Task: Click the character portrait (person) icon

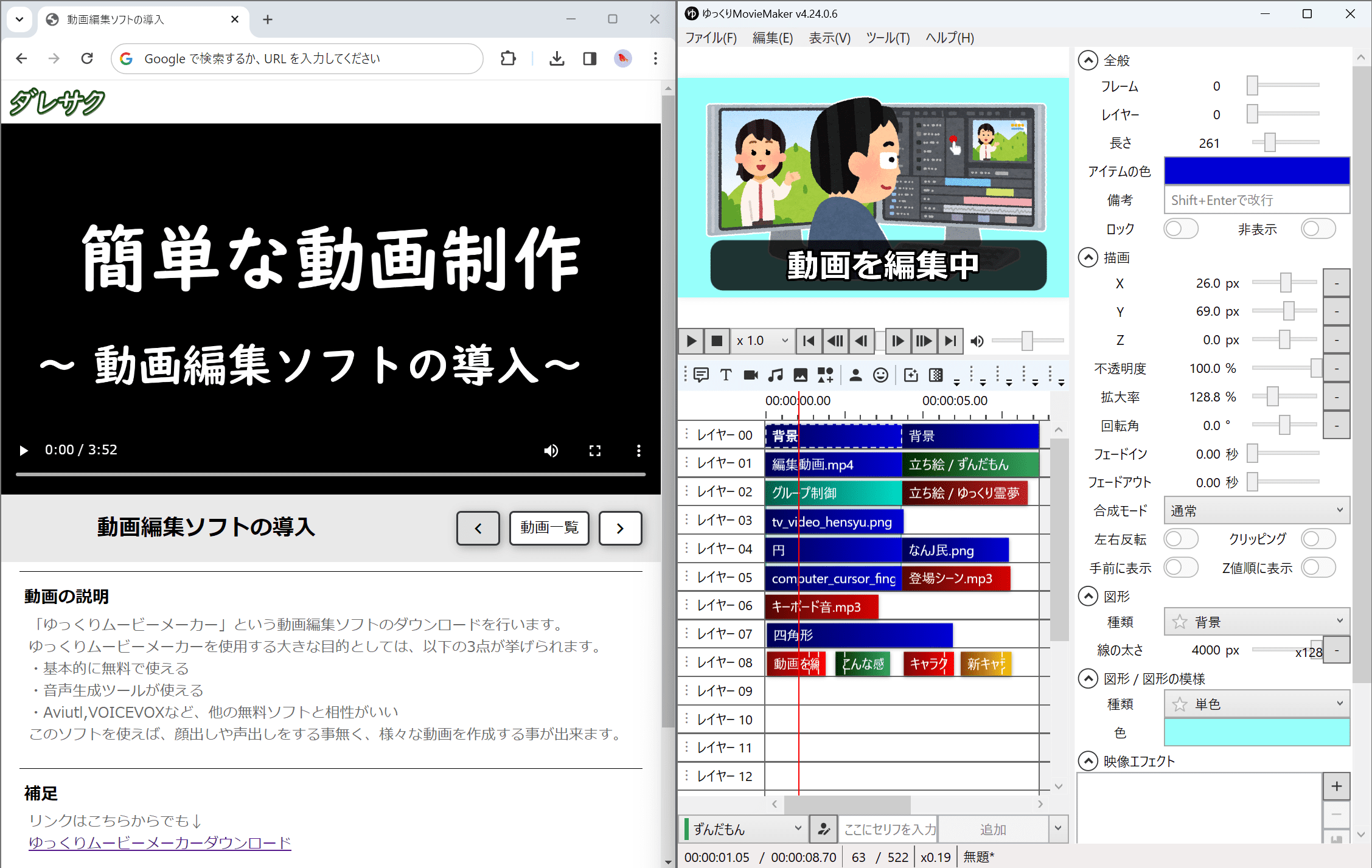Action: point(855,375)
